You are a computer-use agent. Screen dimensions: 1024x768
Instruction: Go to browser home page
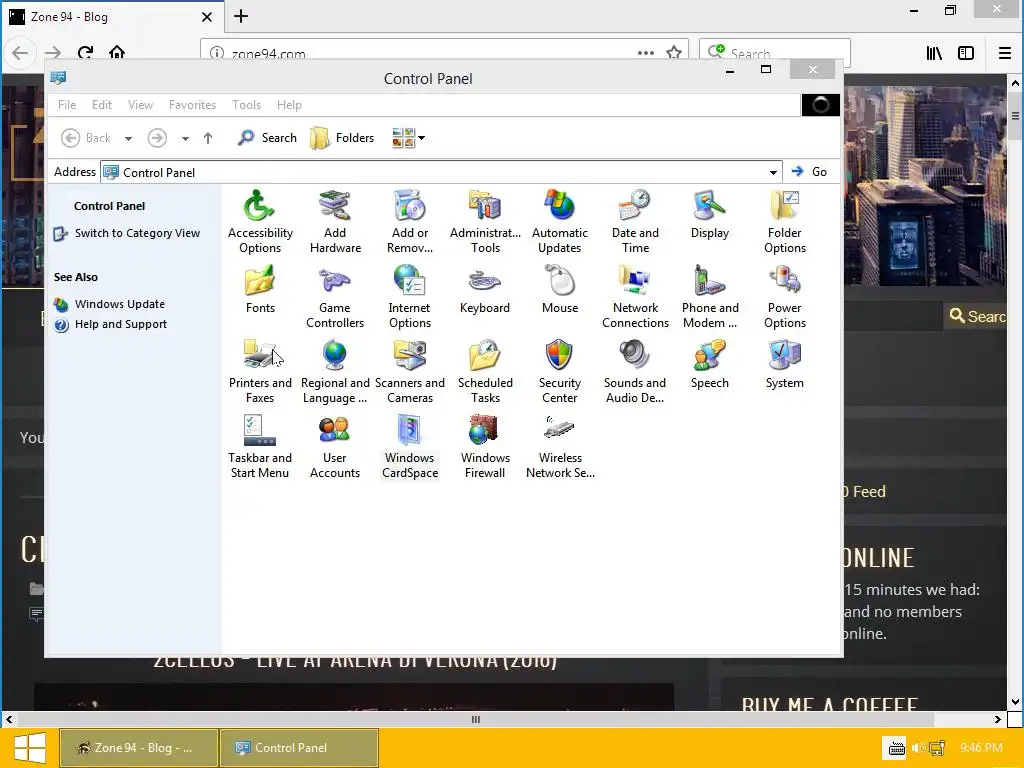[117, 53]
